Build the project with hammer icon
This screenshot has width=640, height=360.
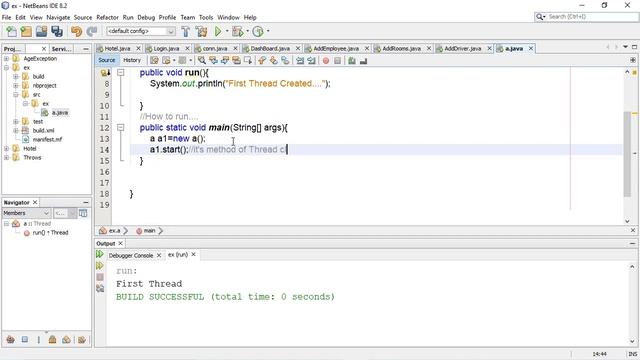point(186,31)
